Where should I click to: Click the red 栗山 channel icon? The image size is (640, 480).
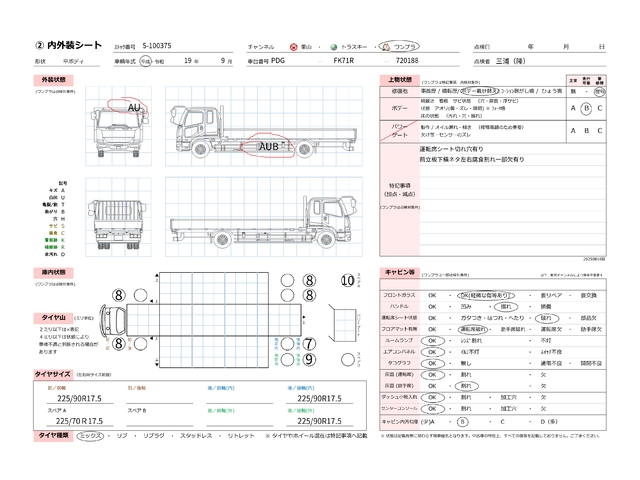293,47
